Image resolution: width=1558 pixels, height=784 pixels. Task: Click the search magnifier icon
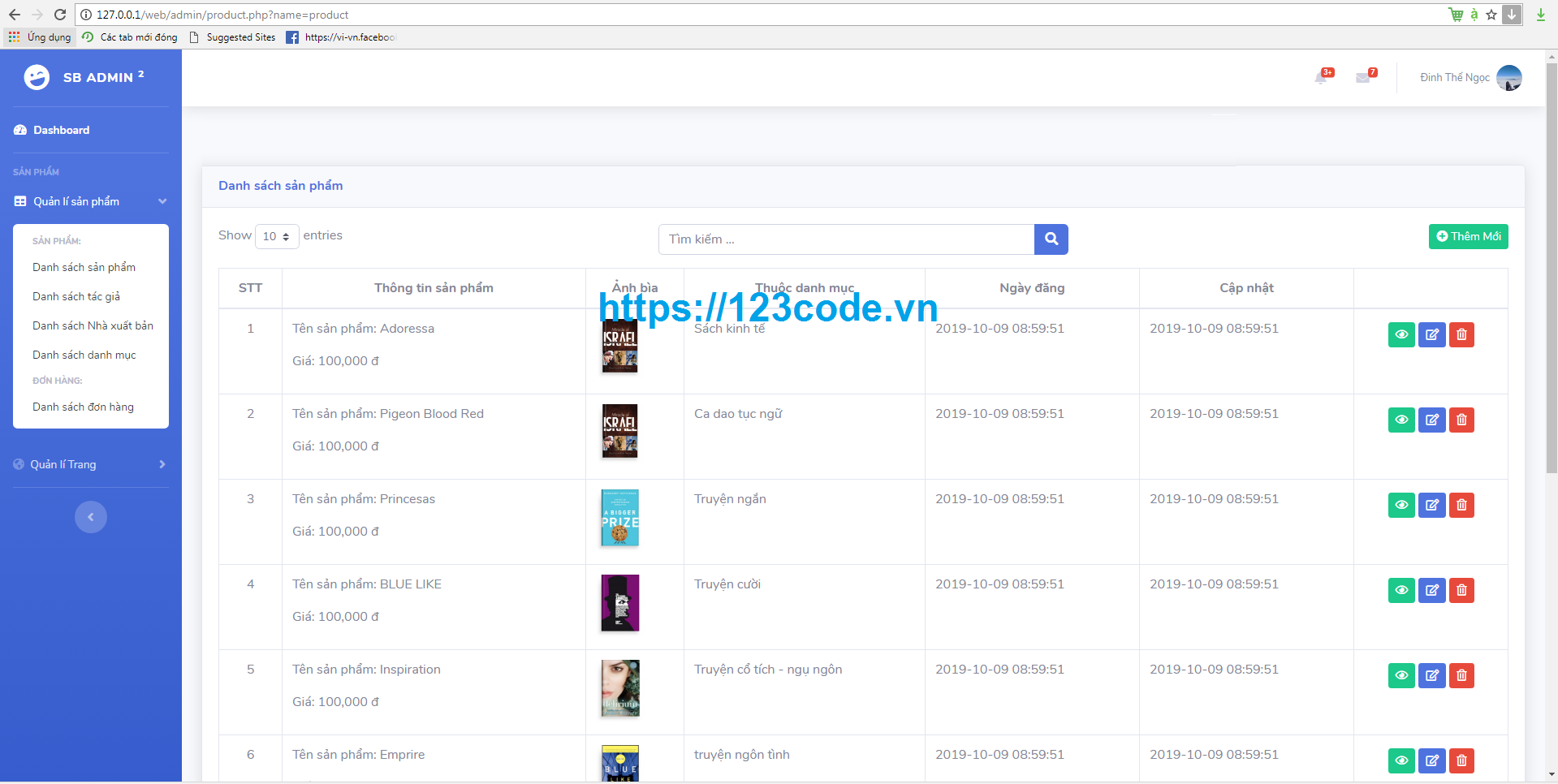(1051, 239)
